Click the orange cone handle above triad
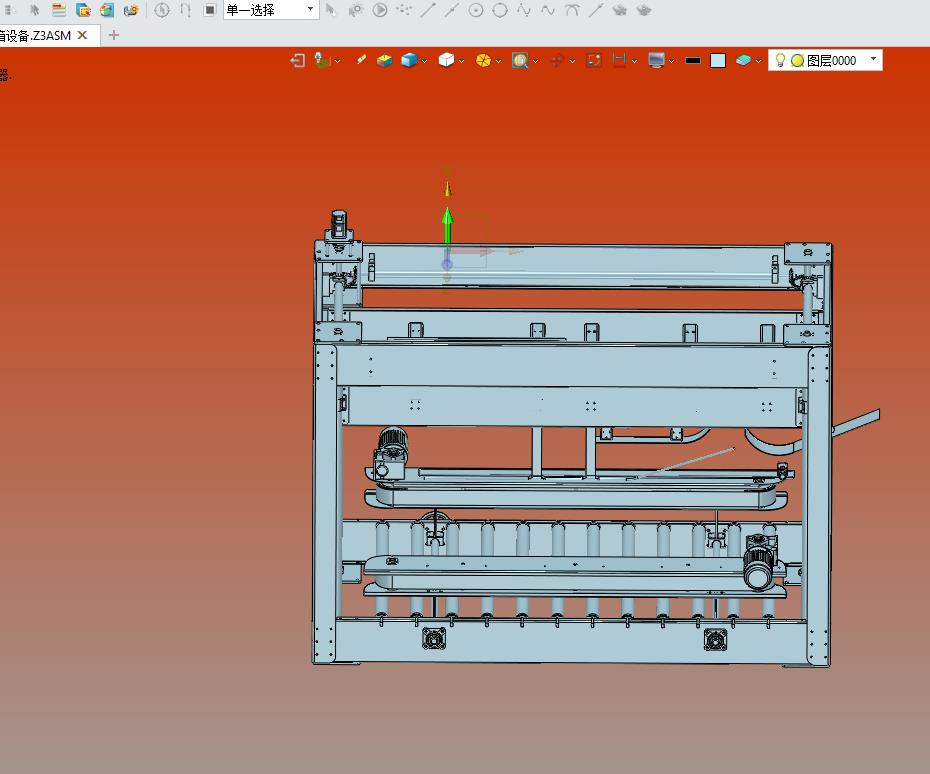 coord(448,189)
